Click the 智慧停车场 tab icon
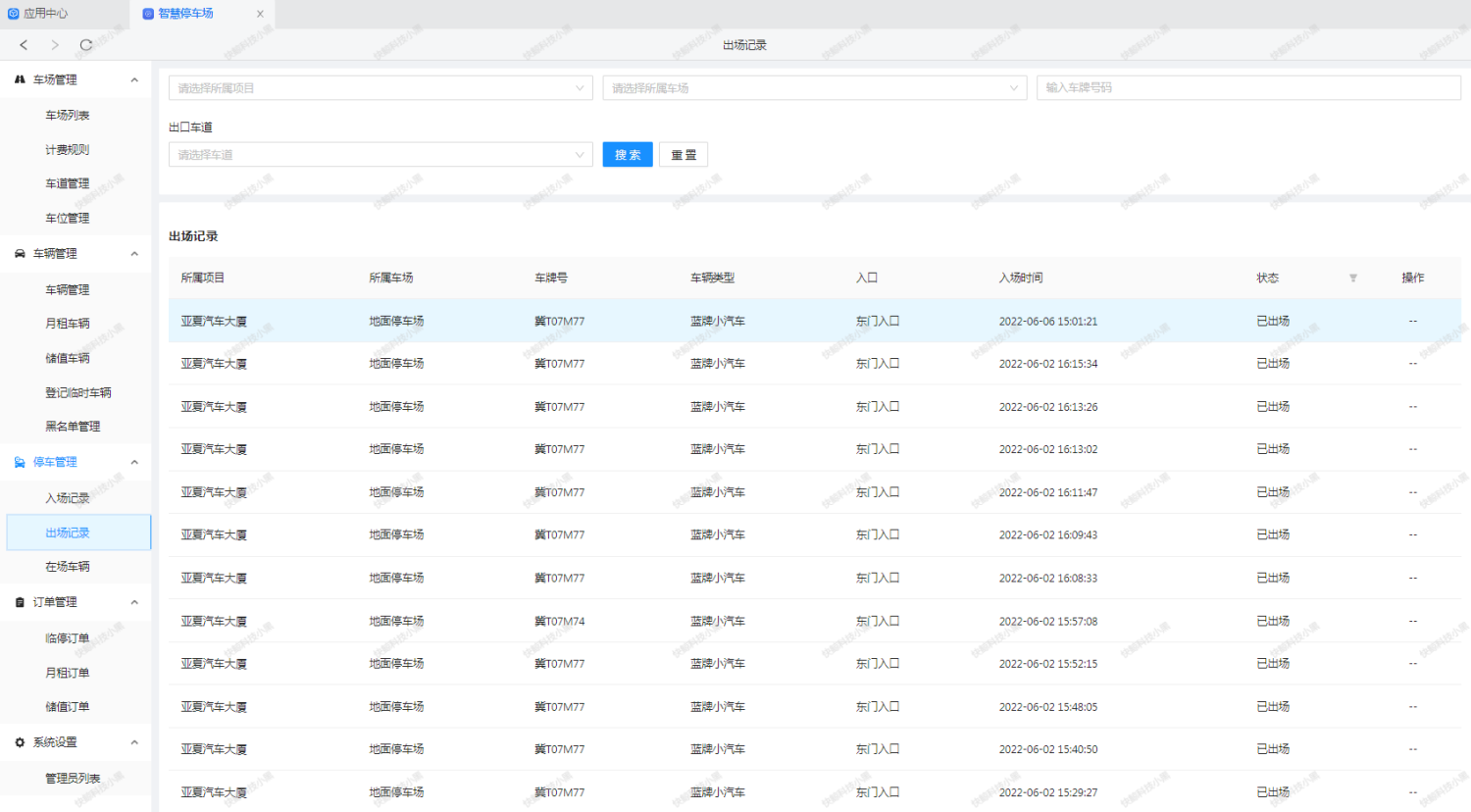Screen dimensions: 1471x812 pyautogui.click(x=148, y=14)
